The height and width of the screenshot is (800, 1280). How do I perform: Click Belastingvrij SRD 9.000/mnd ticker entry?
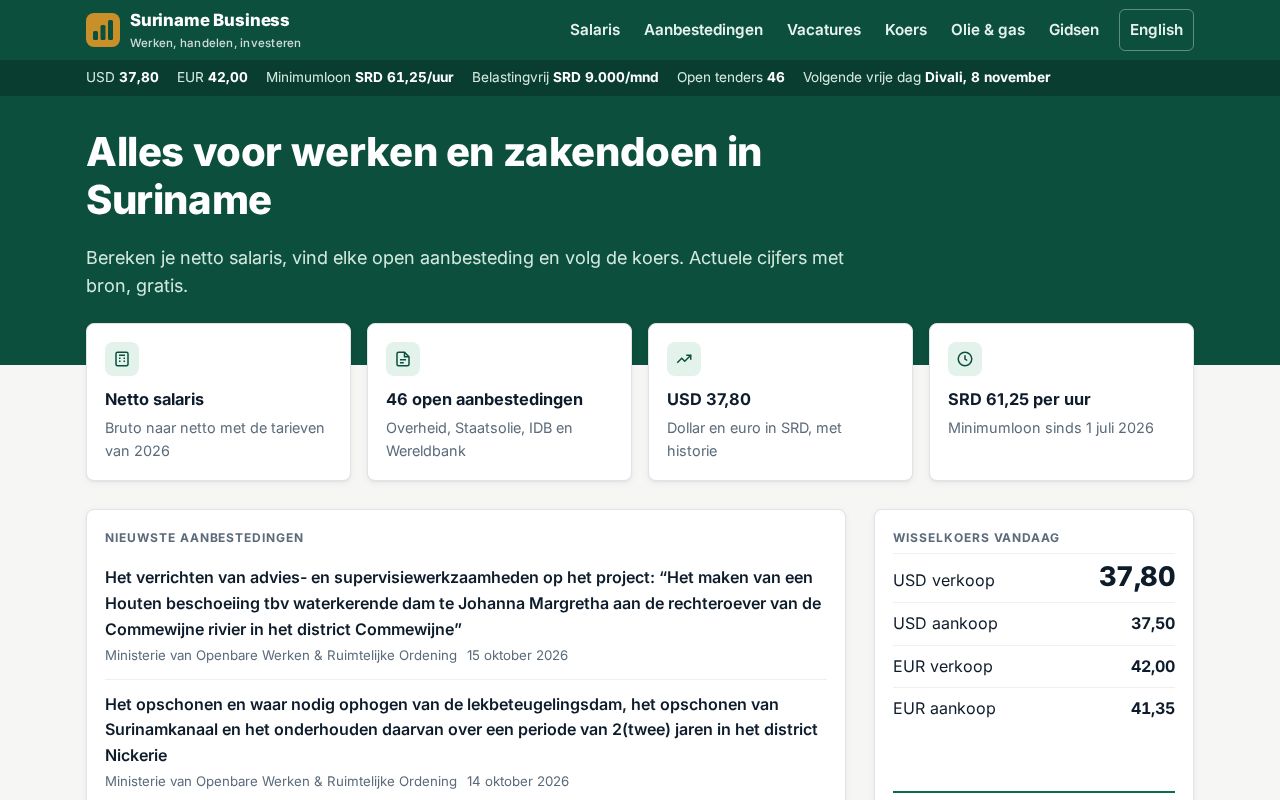(565, 77)
